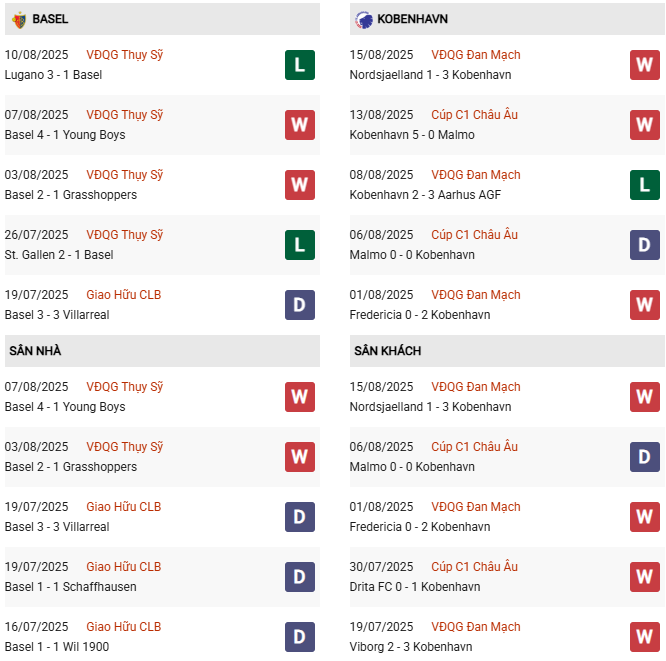Select the SÂN KHÁCH section header

(387, 351)
